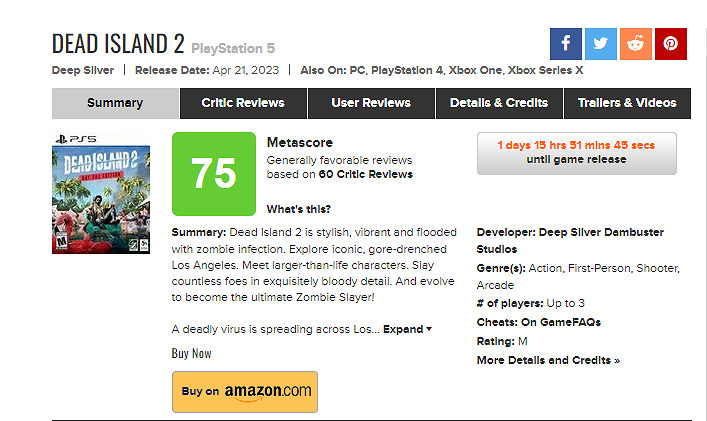
Task: Go to the Details & Credits tab
Action: pyautogui.click(x=499, y=103)
